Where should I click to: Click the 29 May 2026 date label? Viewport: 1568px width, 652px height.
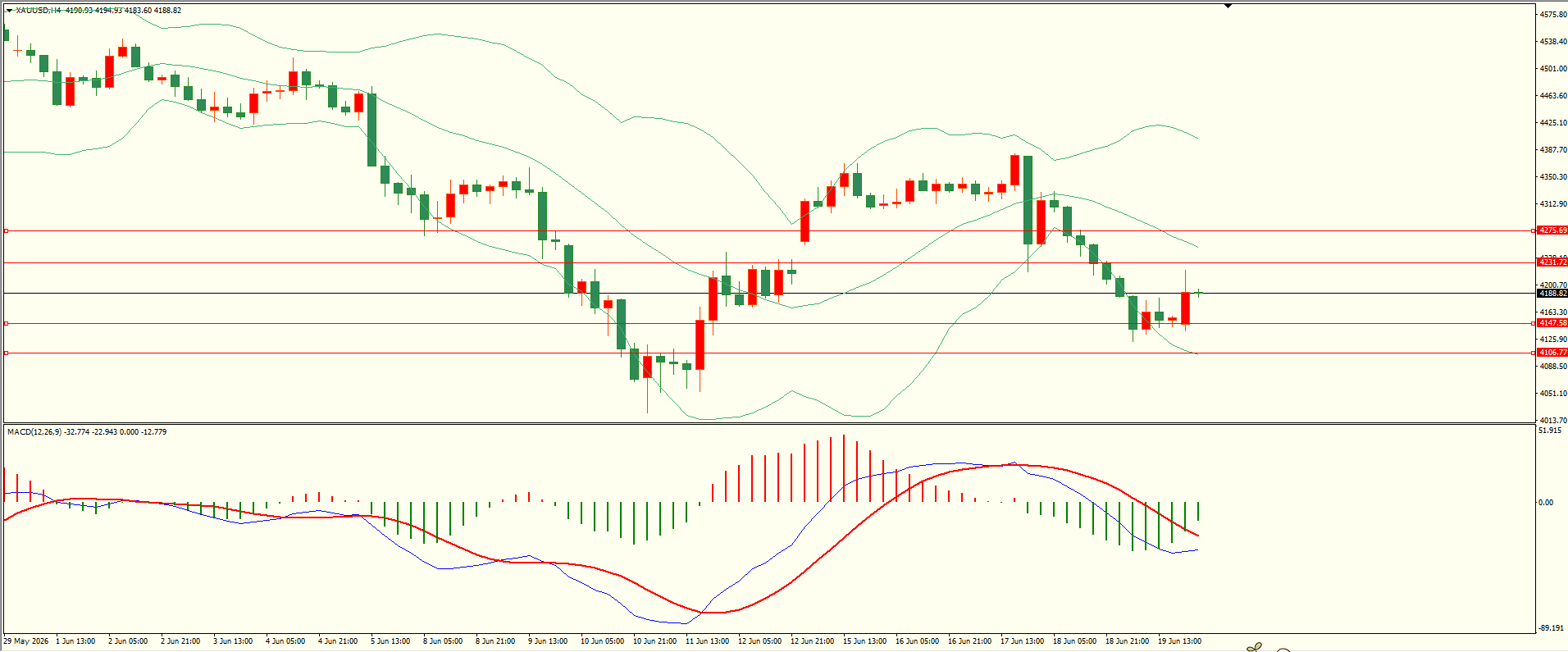[x=26, y=641]
